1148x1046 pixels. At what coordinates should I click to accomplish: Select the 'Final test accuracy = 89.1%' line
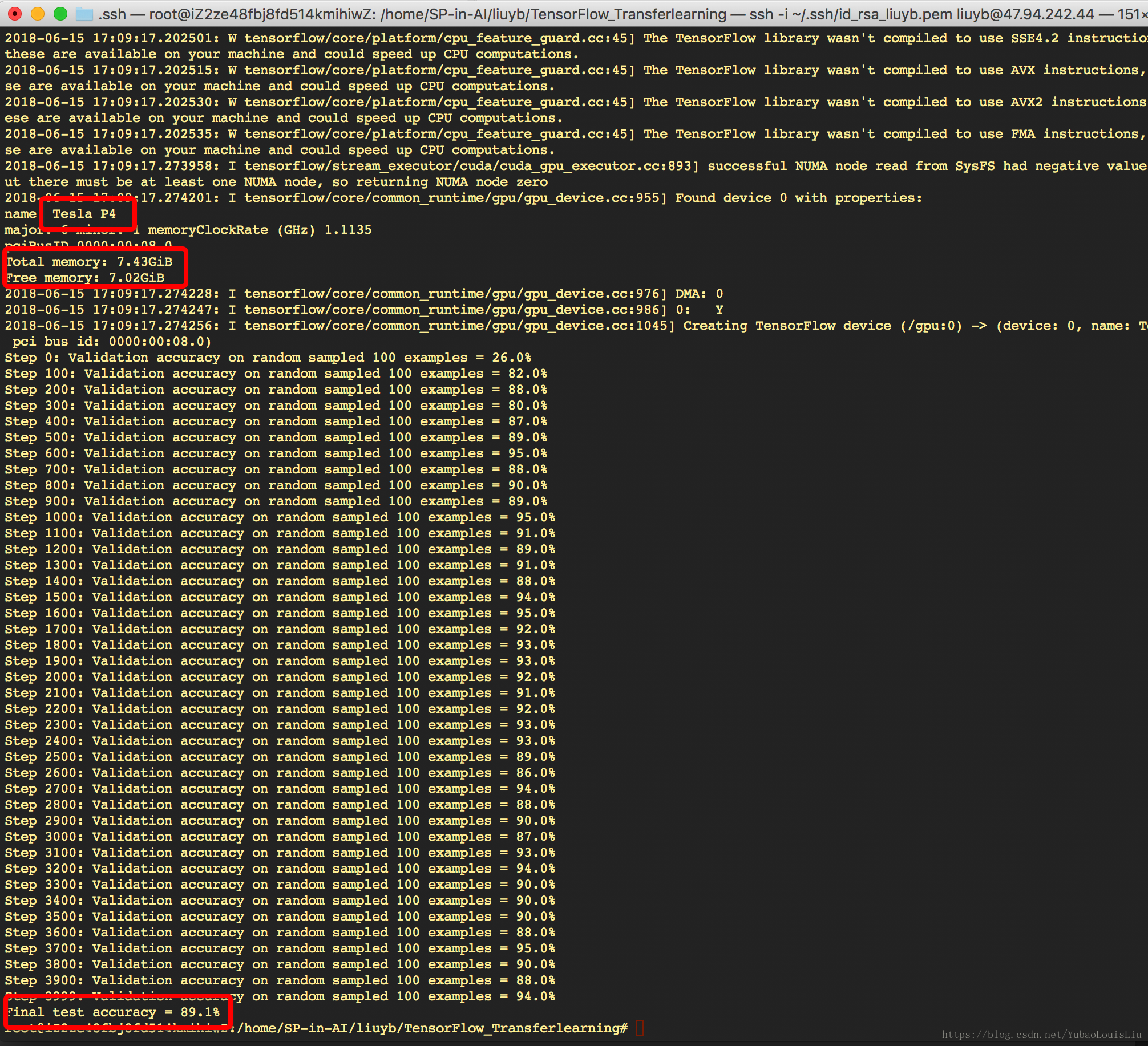point(113,1012)
